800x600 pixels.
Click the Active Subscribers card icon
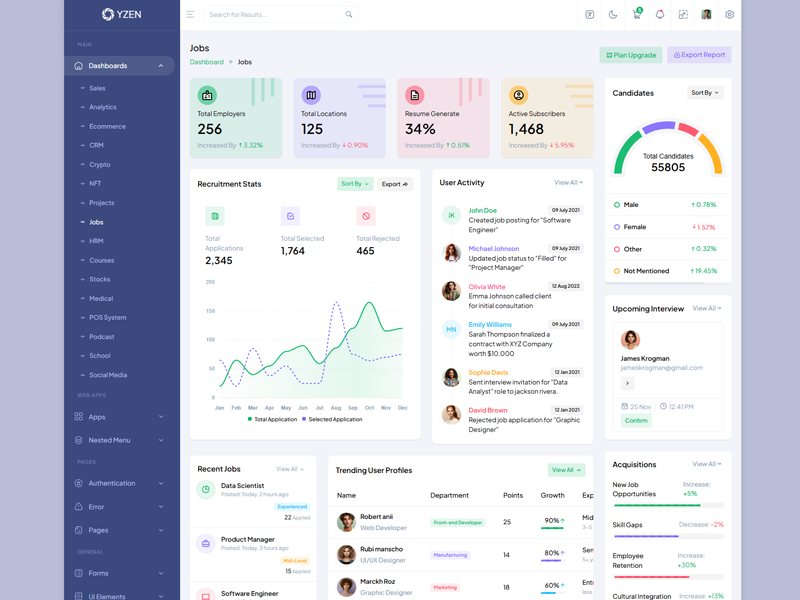[518, 95]
